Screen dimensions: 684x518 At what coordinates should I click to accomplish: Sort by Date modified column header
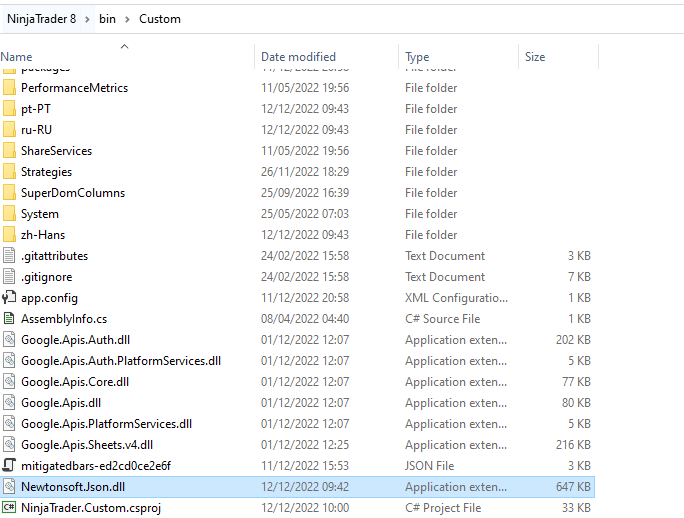[298, 57]
